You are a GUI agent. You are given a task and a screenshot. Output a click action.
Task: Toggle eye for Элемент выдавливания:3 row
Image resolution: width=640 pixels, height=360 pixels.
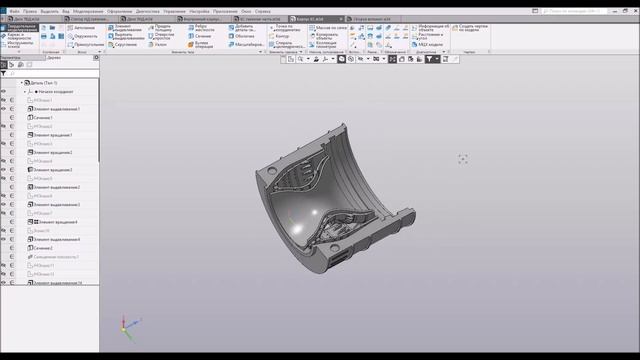pos(4,204)
